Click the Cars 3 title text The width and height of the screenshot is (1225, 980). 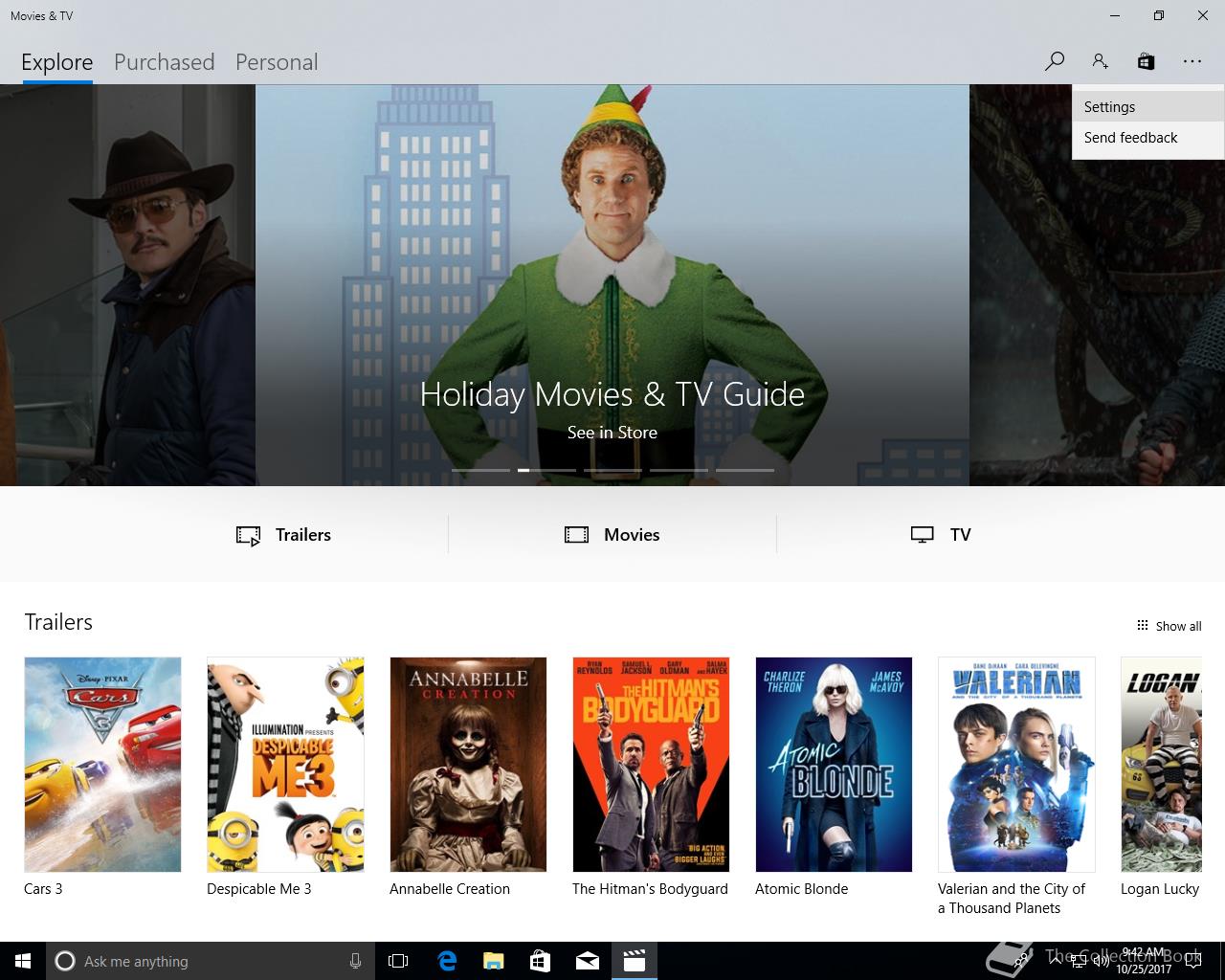click(43, 889)
